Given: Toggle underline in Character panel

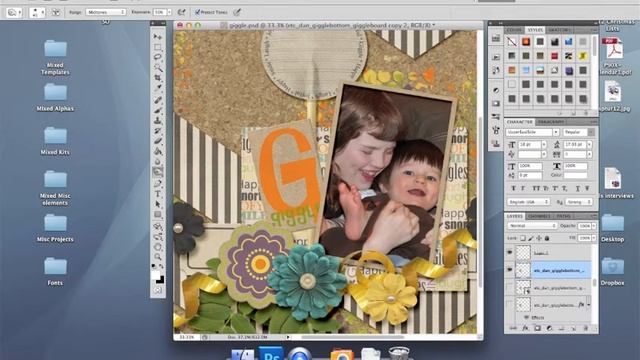Looking at the screenshot, I should pyautogui.click(x=578, y=188).
